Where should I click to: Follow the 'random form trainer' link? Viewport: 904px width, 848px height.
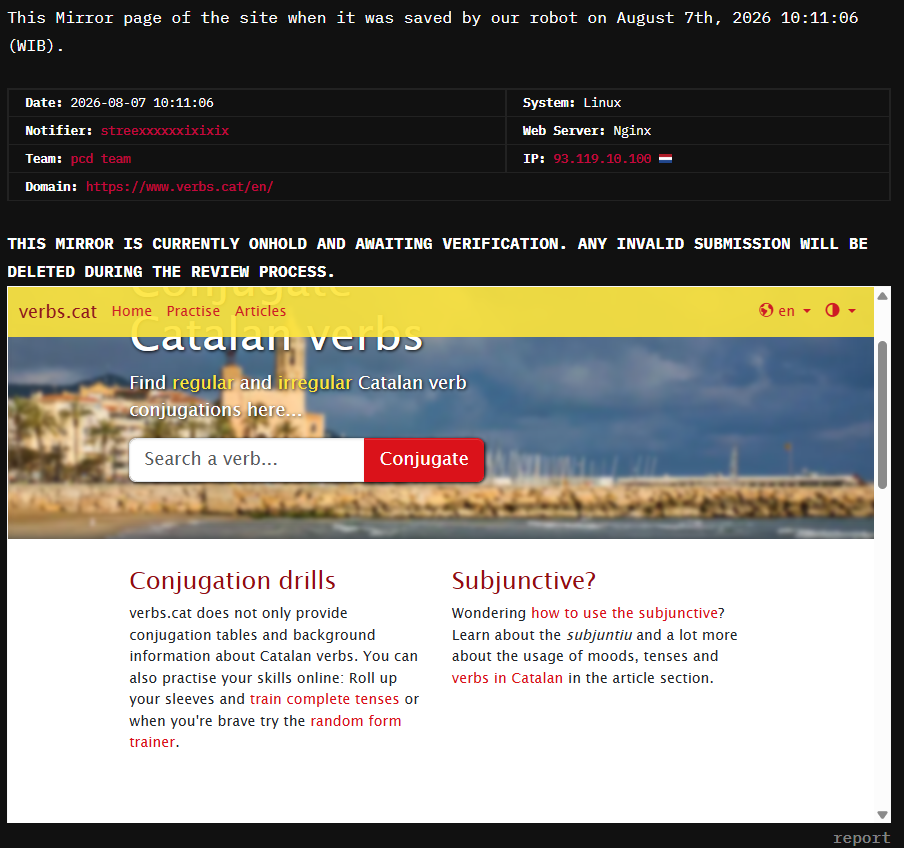pos(265,732)
